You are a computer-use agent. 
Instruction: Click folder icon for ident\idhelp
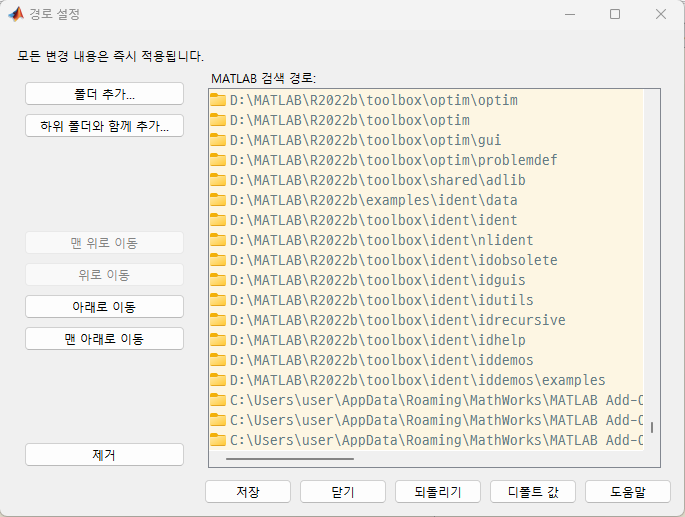218,340
